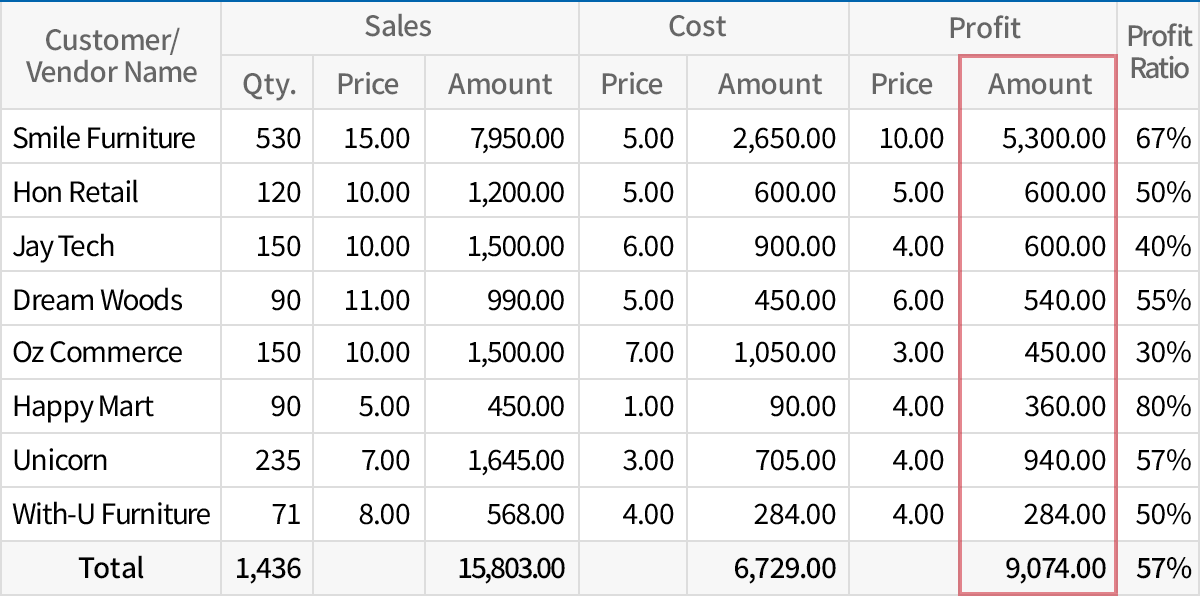1200x596 pixels.
Task: Click the total sales amount 15,803.00
Action: [x=520, y=567]
